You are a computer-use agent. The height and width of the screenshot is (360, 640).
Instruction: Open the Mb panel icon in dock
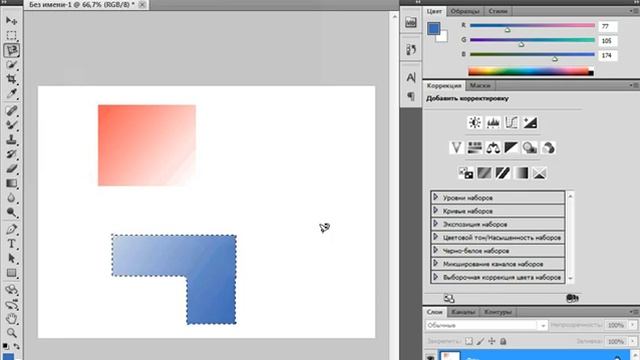coord(411,23)
